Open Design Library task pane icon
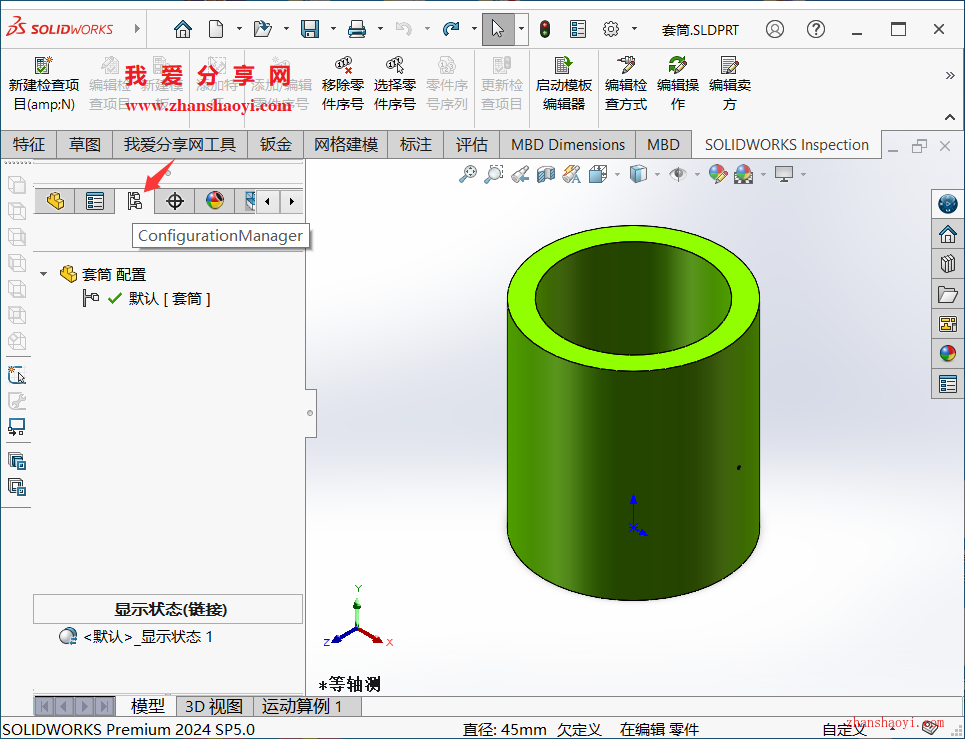The width and height of the screenshot is (965, 739). click(948, 263)
